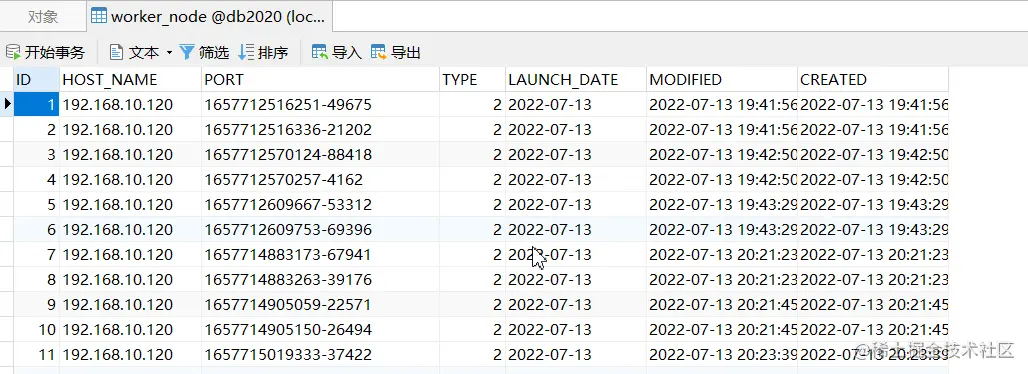Select port cell 1657712570124-88418

click(321, 154)
